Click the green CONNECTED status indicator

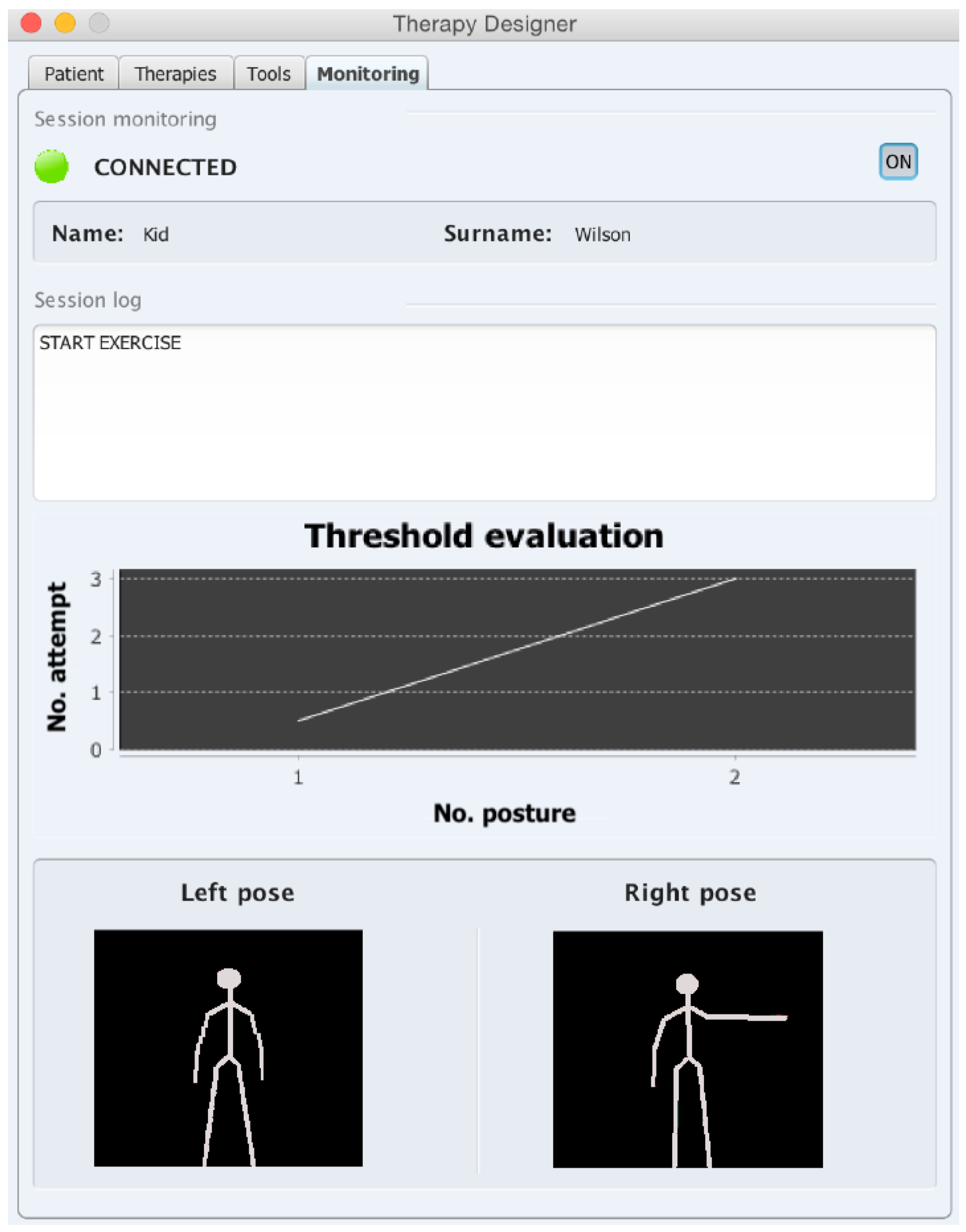point(50,167)
